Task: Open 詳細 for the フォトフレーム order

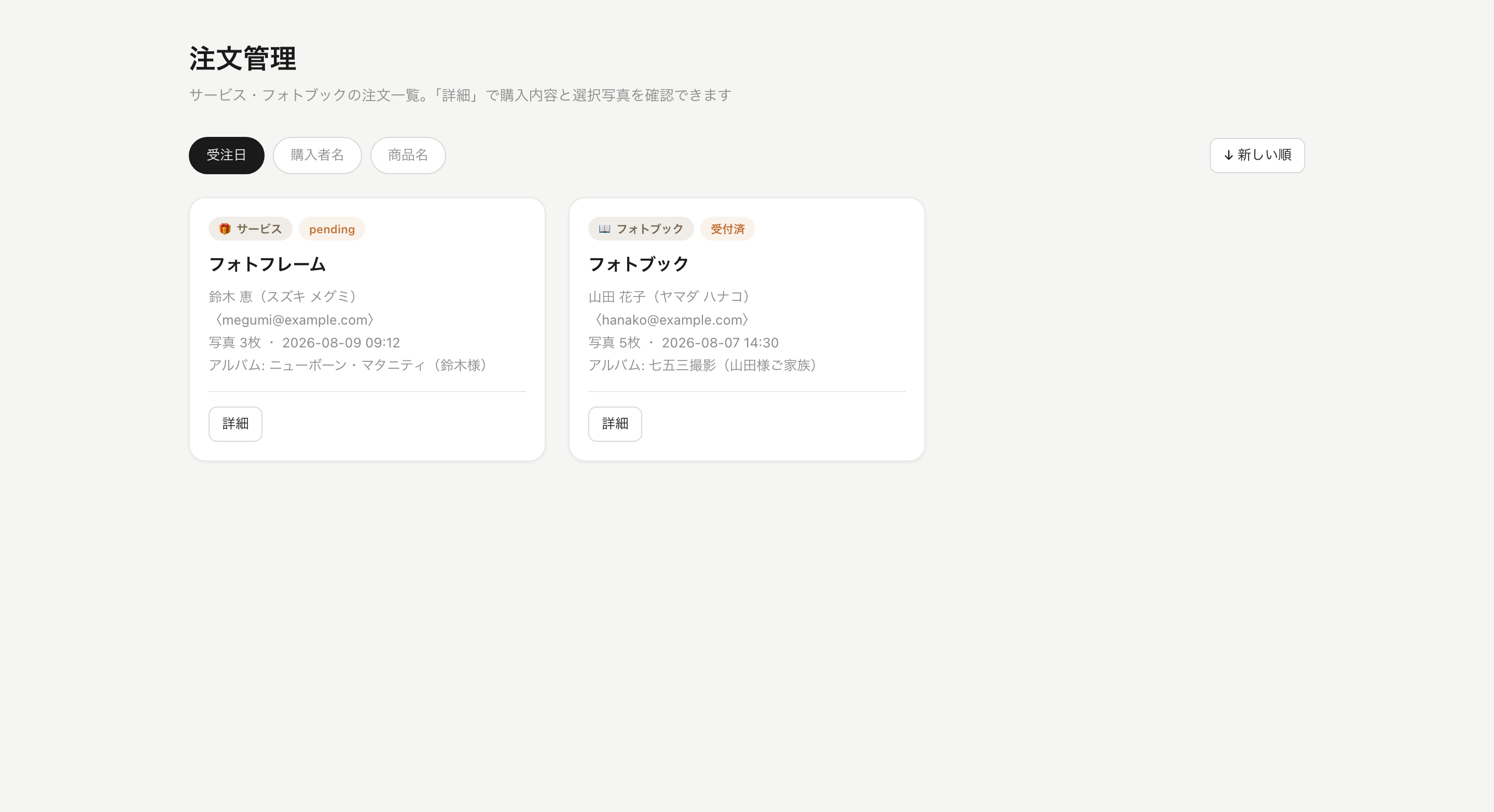Action: pyautogui.click(x=236, y=424)
